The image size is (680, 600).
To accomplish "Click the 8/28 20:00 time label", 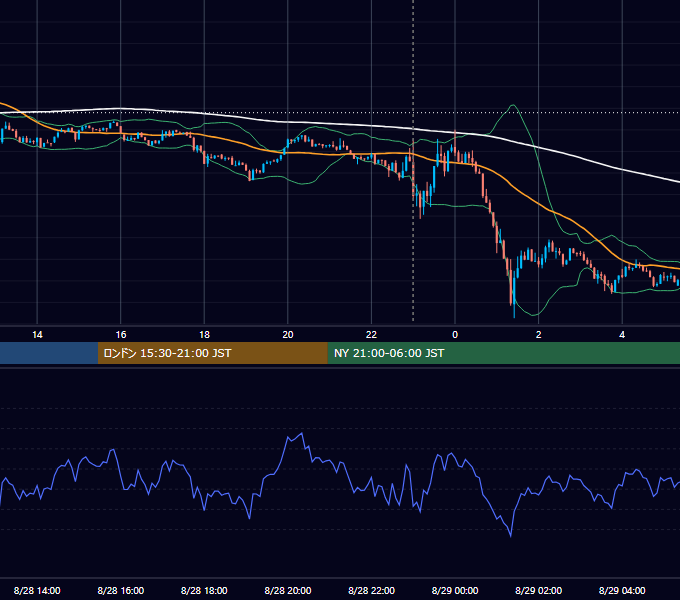I will 288,590.
